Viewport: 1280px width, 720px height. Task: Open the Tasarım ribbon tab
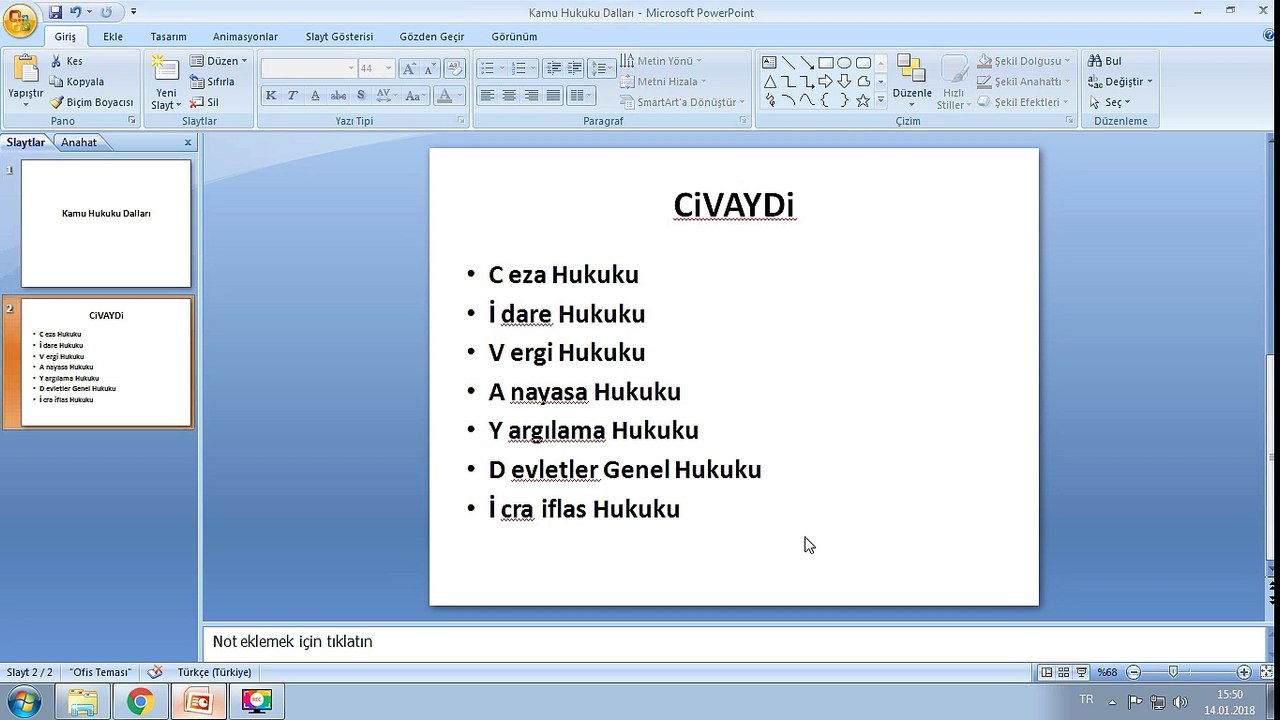click(x=169, y=36)
